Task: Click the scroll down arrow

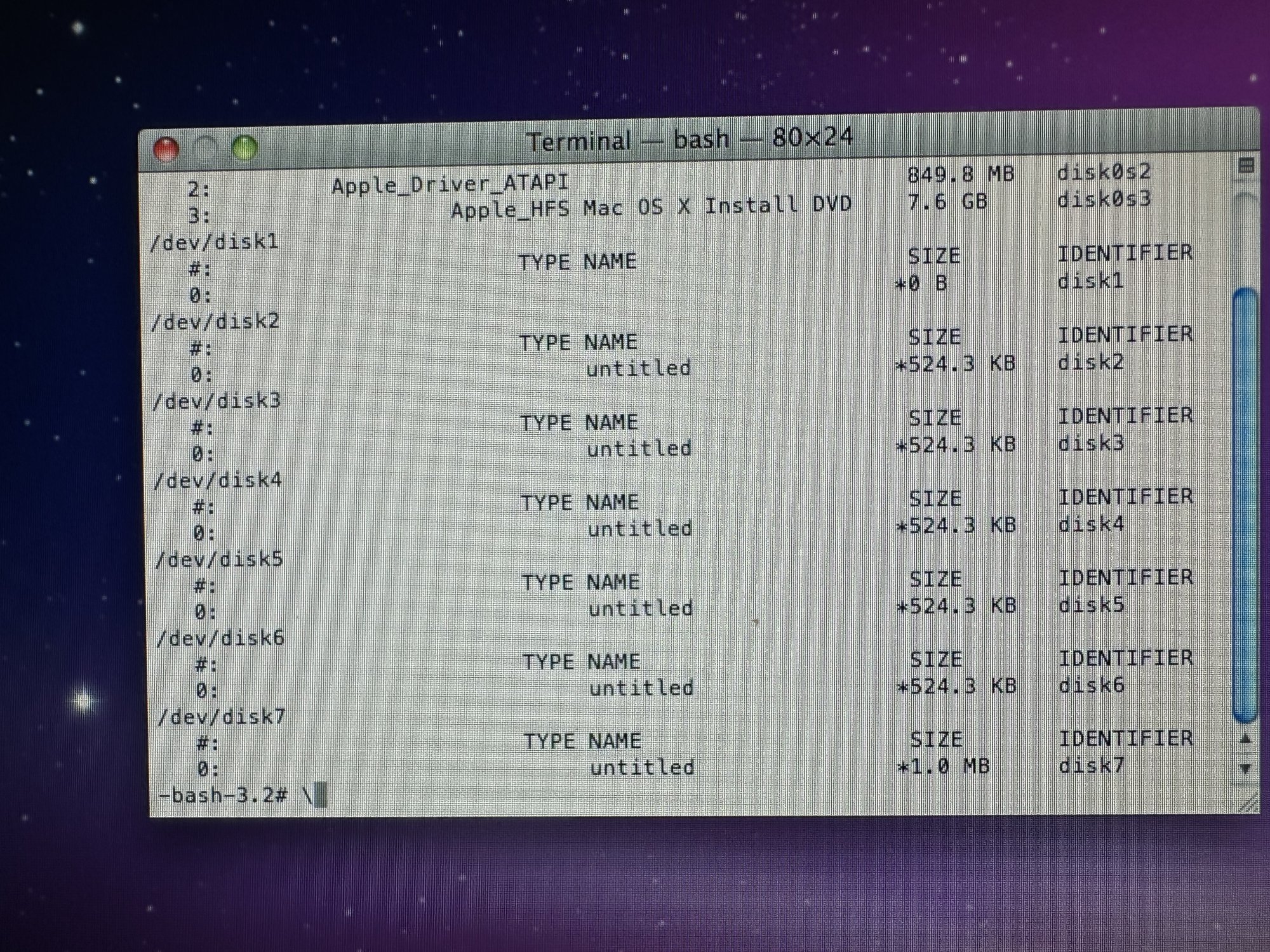Action: click(1245, 769)
